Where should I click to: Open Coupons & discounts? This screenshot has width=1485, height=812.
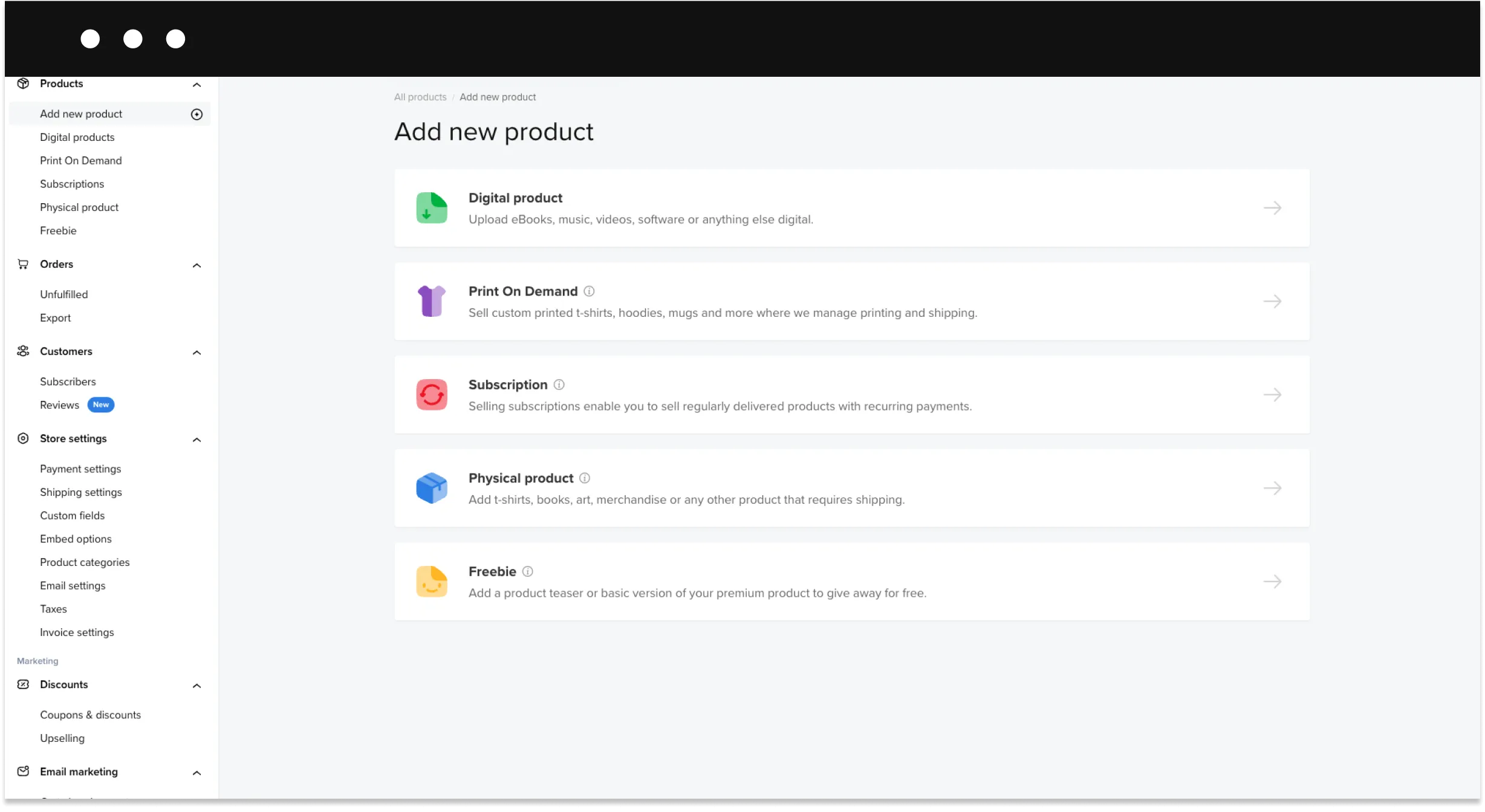90,715
